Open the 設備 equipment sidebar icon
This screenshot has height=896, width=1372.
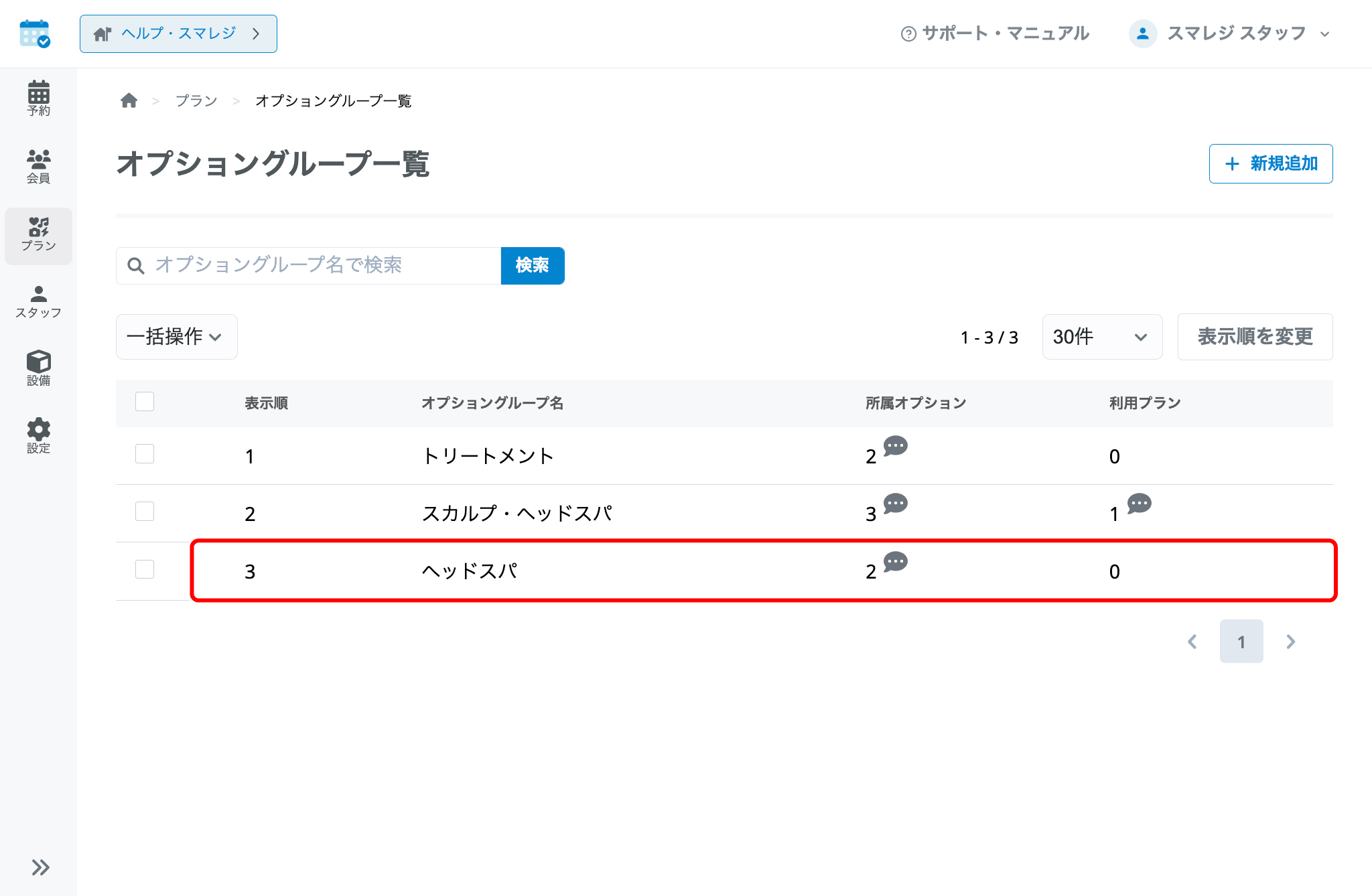coord(38,368)
